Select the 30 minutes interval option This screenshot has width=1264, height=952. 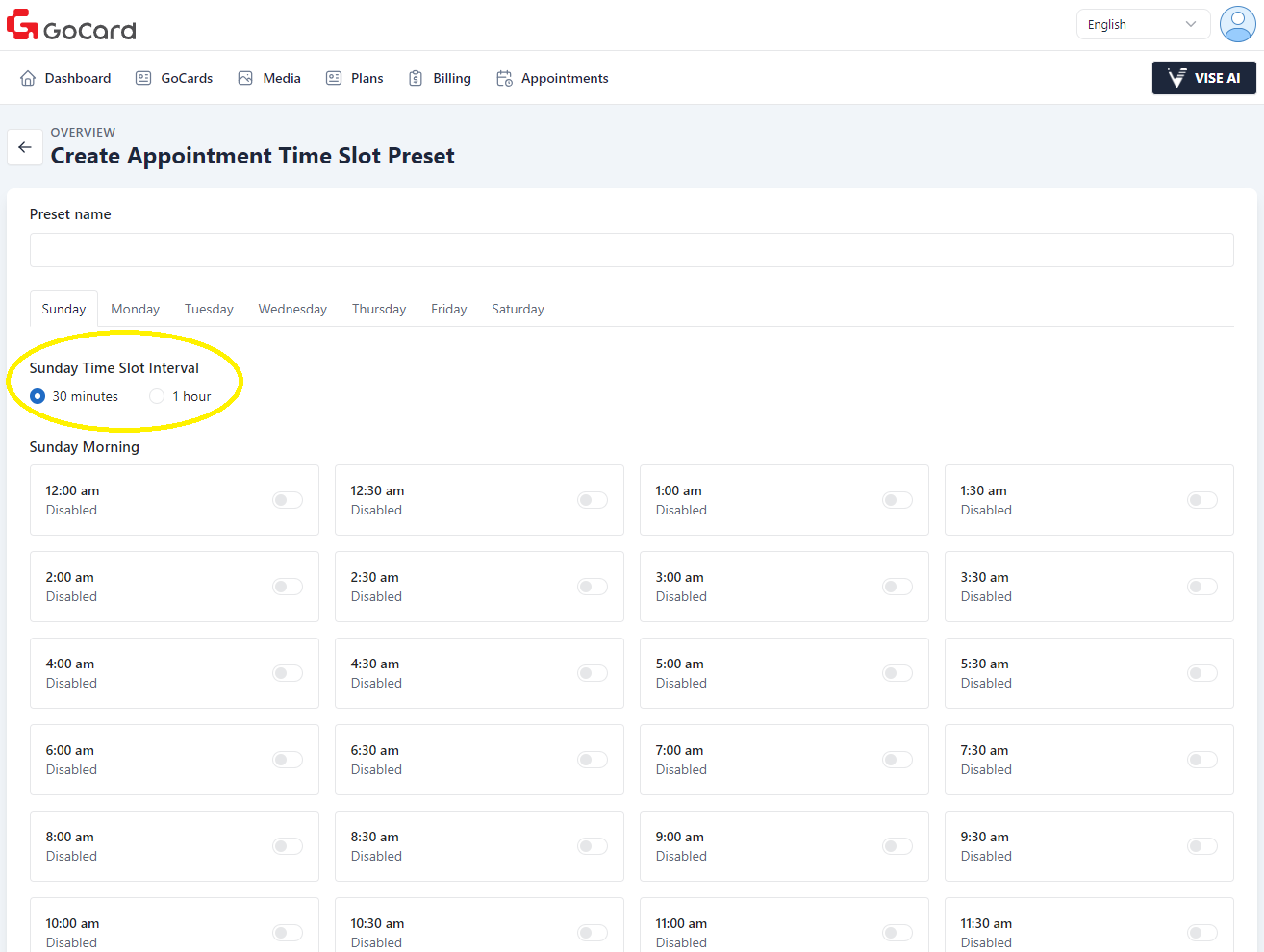click(x=38, y=396)
